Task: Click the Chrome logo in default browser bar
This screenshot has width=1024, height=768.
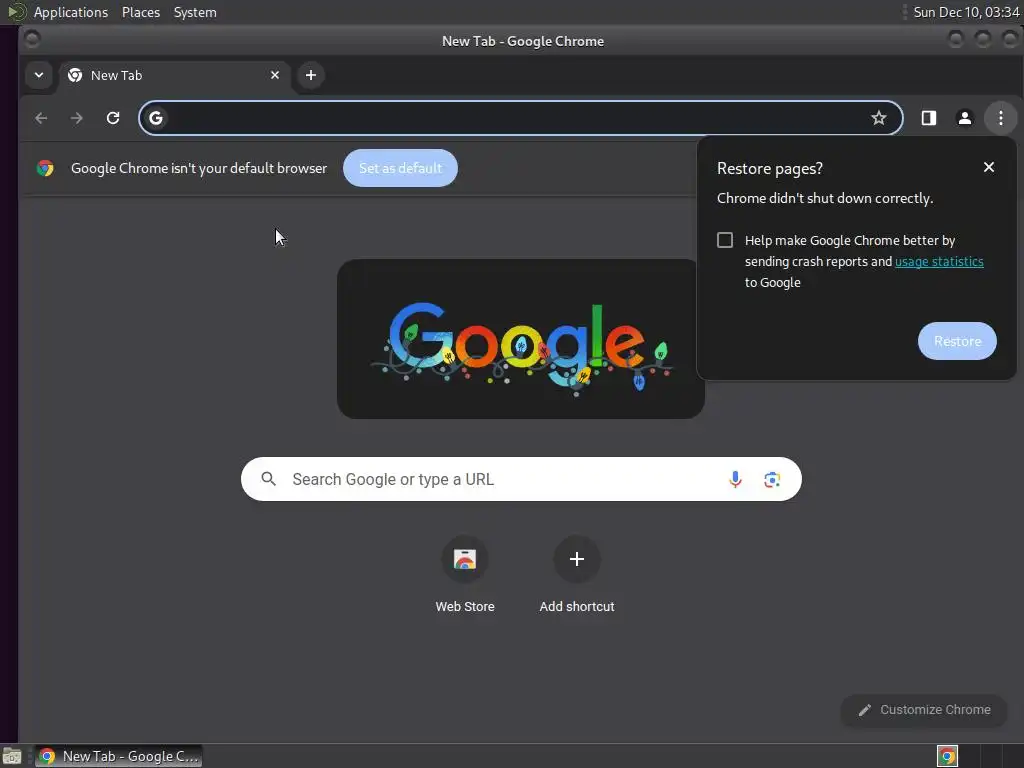Action: tap(45, 168)
